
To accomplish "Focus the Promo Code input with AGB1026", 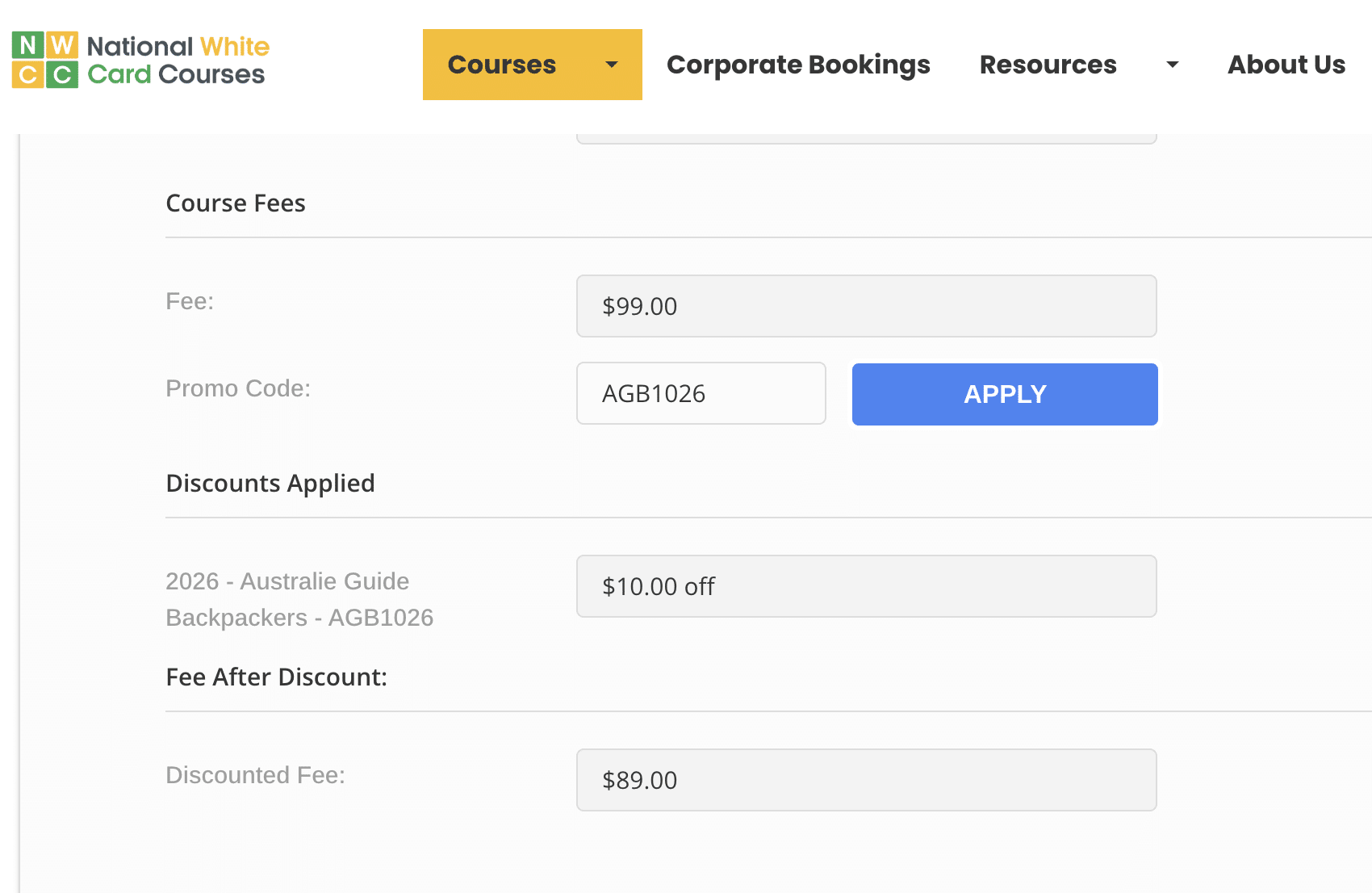I will 701,393.
